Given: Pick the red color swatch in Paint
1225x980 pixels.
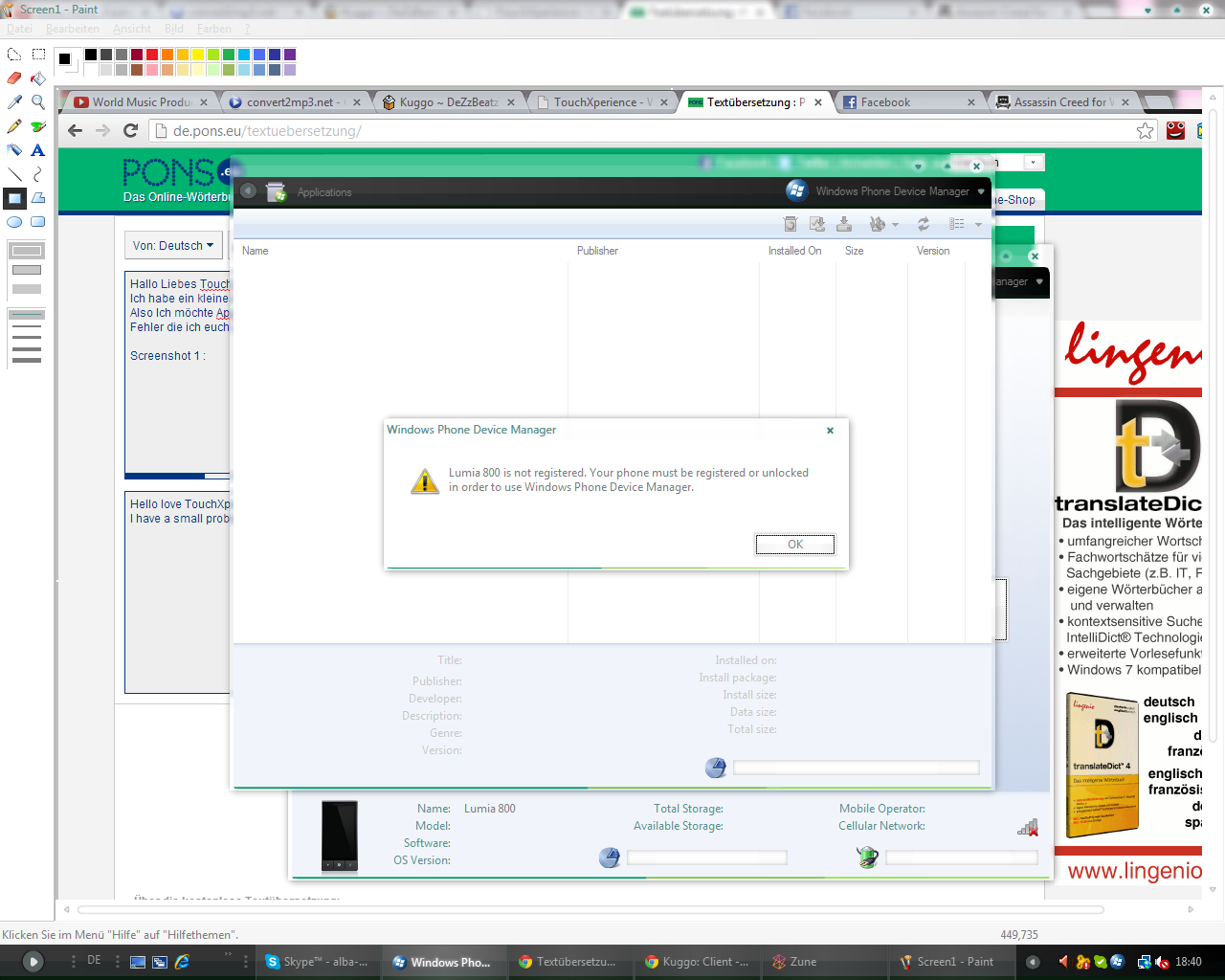Looking at the screenshot, I should tap(152, 55).
